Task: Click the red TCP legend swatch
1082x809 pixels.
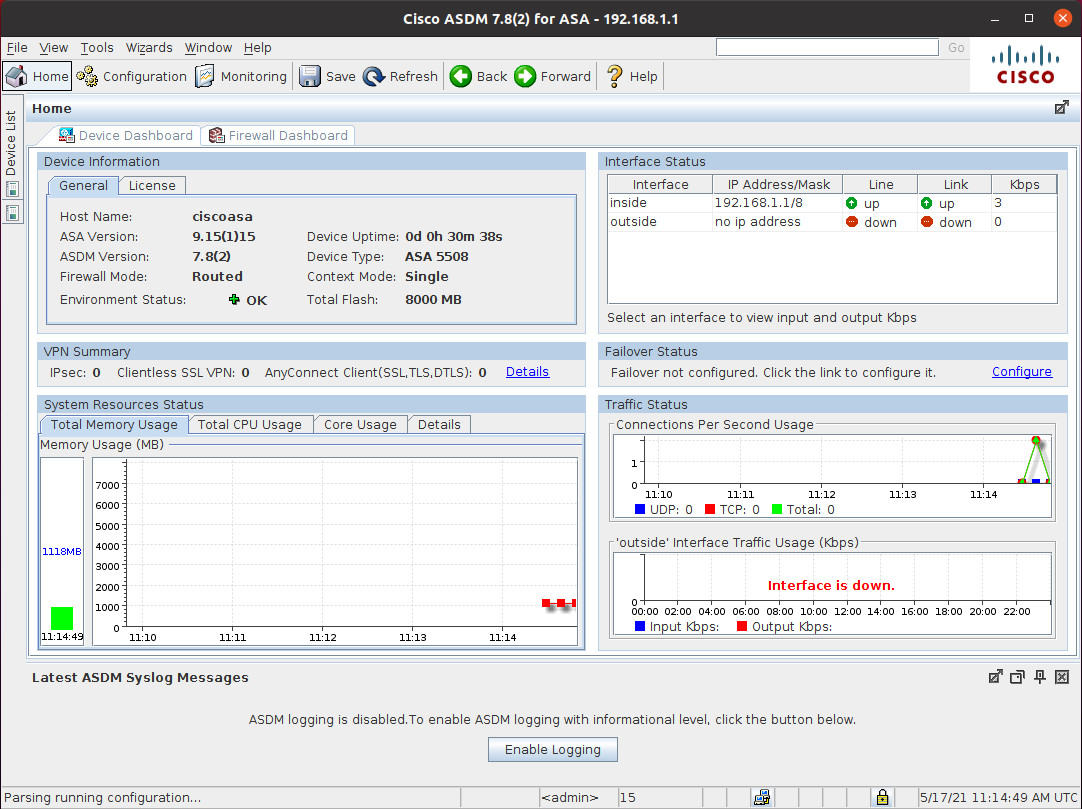Action: pyautogui.click(x=709, y=509)
